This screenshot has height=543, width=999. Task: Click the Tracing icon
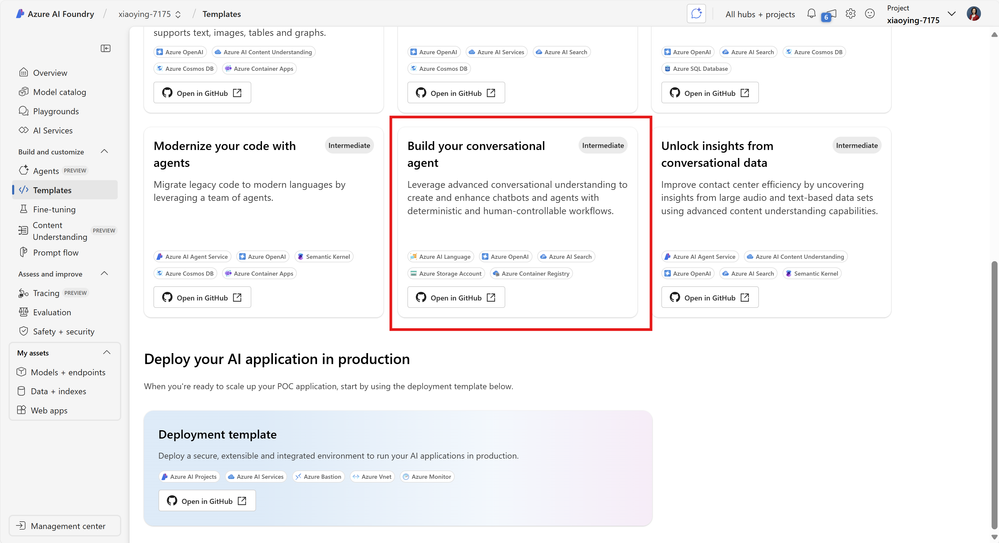24,293
